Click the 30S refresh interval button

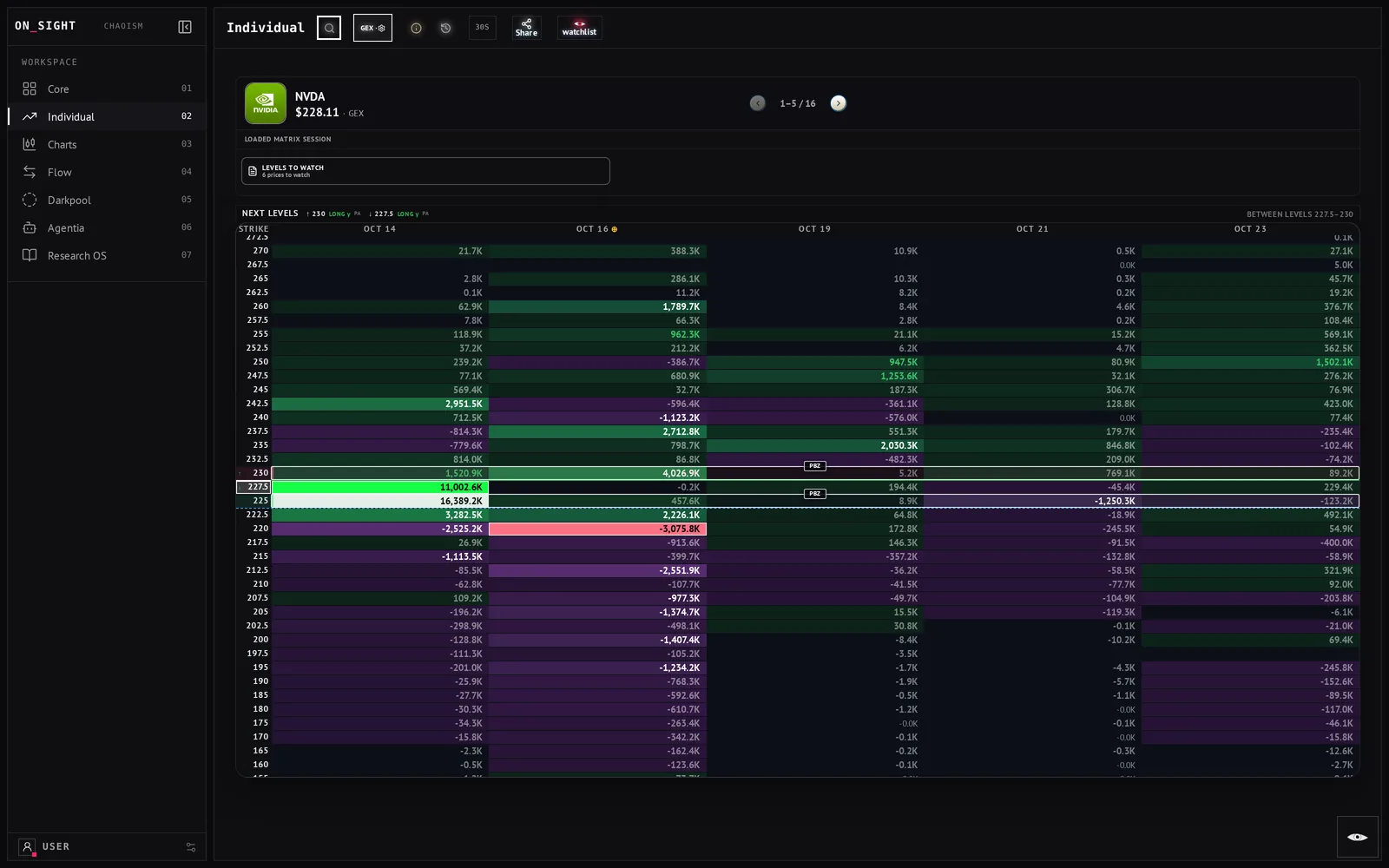[482, 28]
